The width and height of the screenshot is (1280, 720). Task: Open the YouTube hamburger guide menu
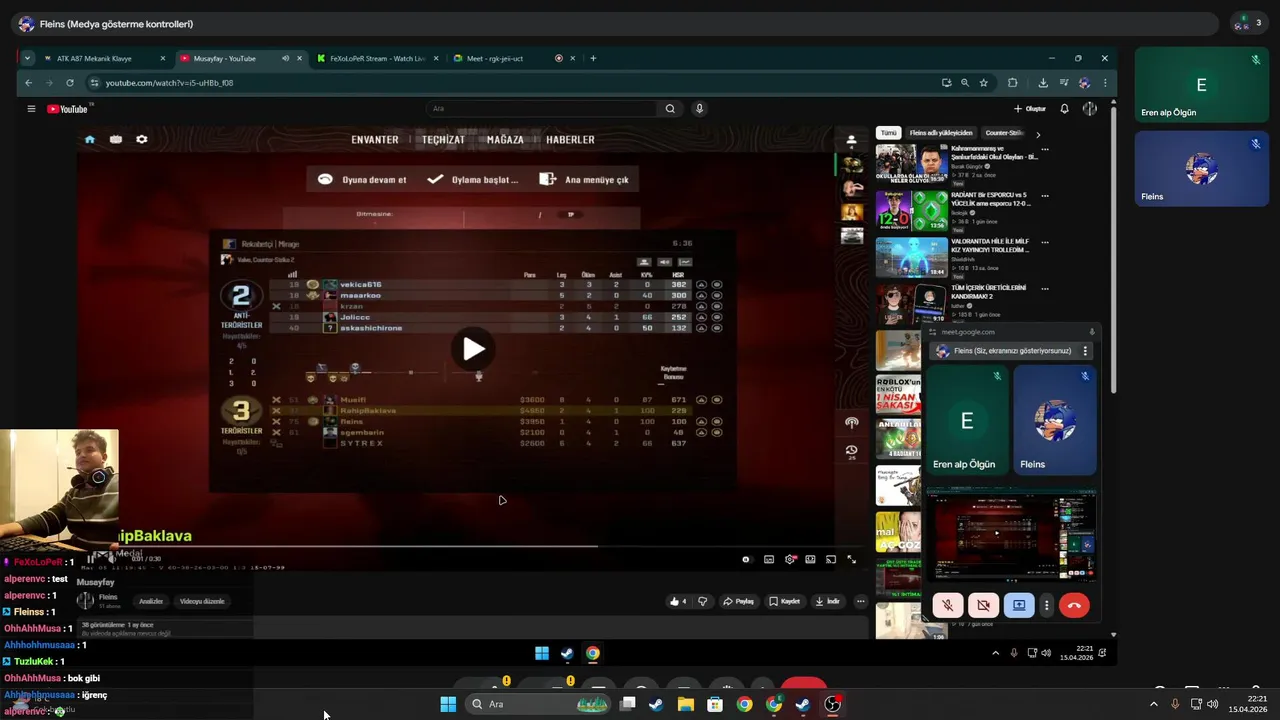tap(31, 109)
